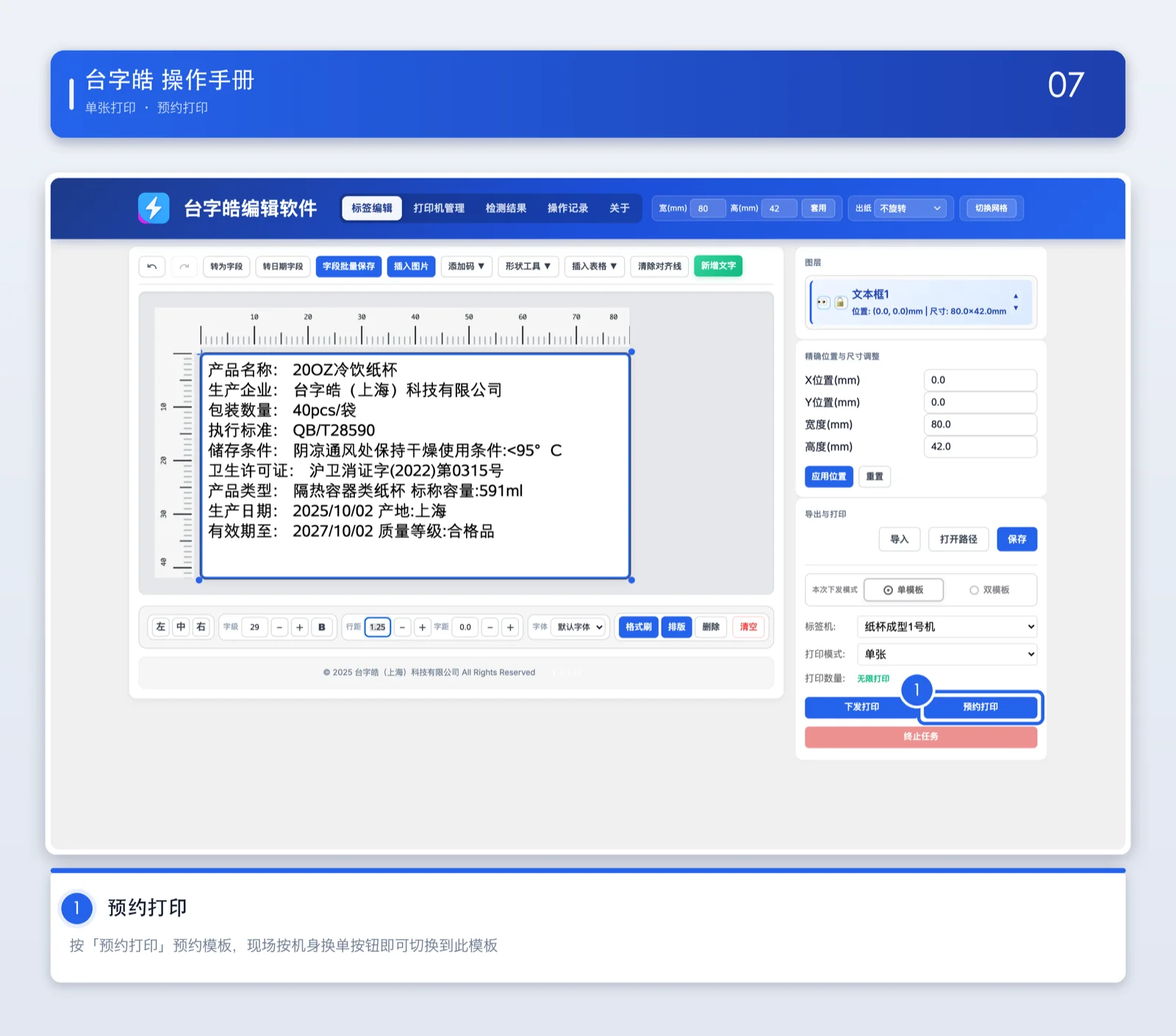The height and width of the screenshot is (1036, 1176).
Task: Decrease font size (字级) with minus
Action: coord(279,627)
